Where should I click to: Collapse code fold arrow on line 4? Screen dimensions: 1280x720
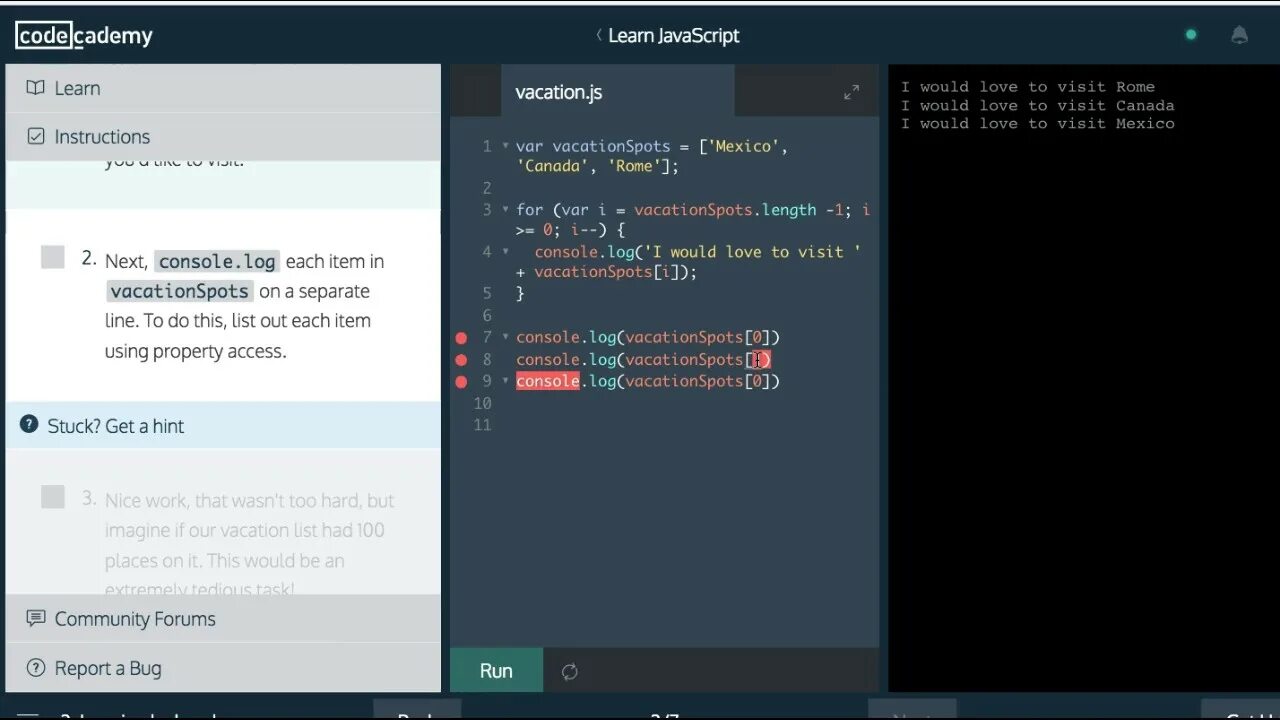[505, 251]
